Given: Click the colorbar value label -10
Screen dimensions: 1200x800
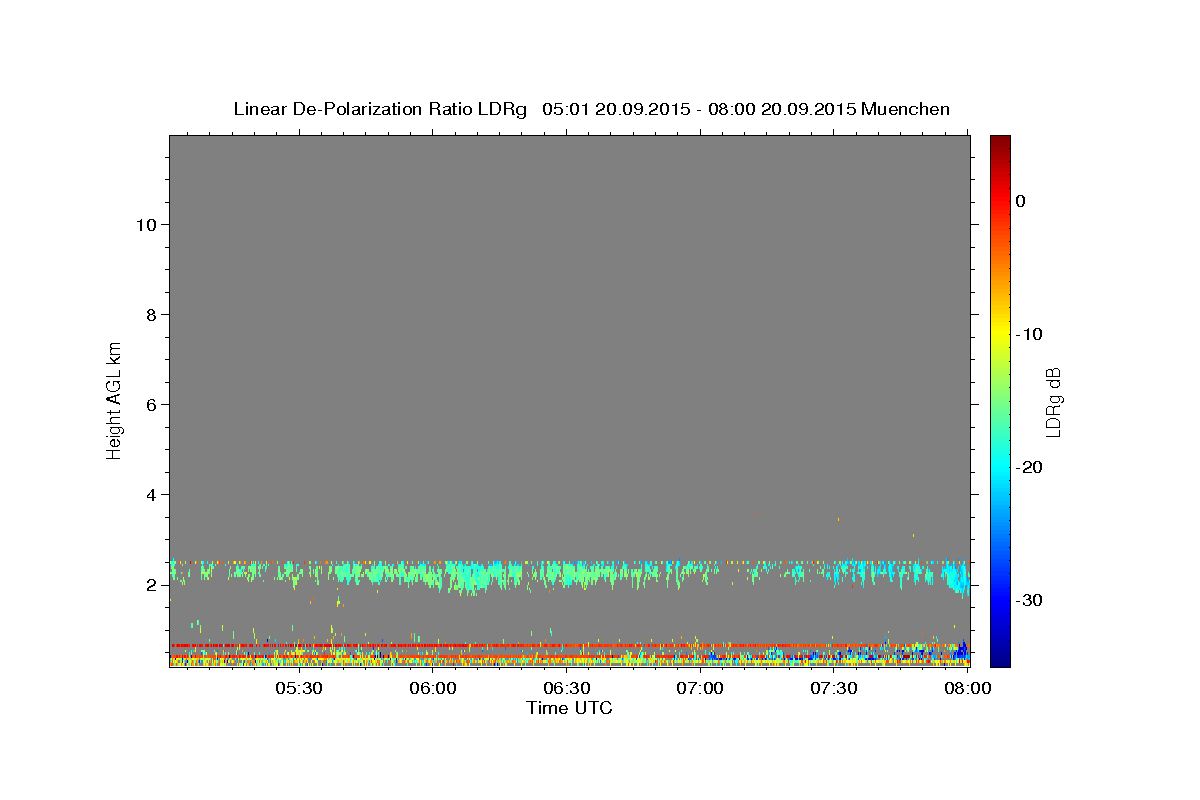Looking at the screenshot, I should click(1029, 334).
